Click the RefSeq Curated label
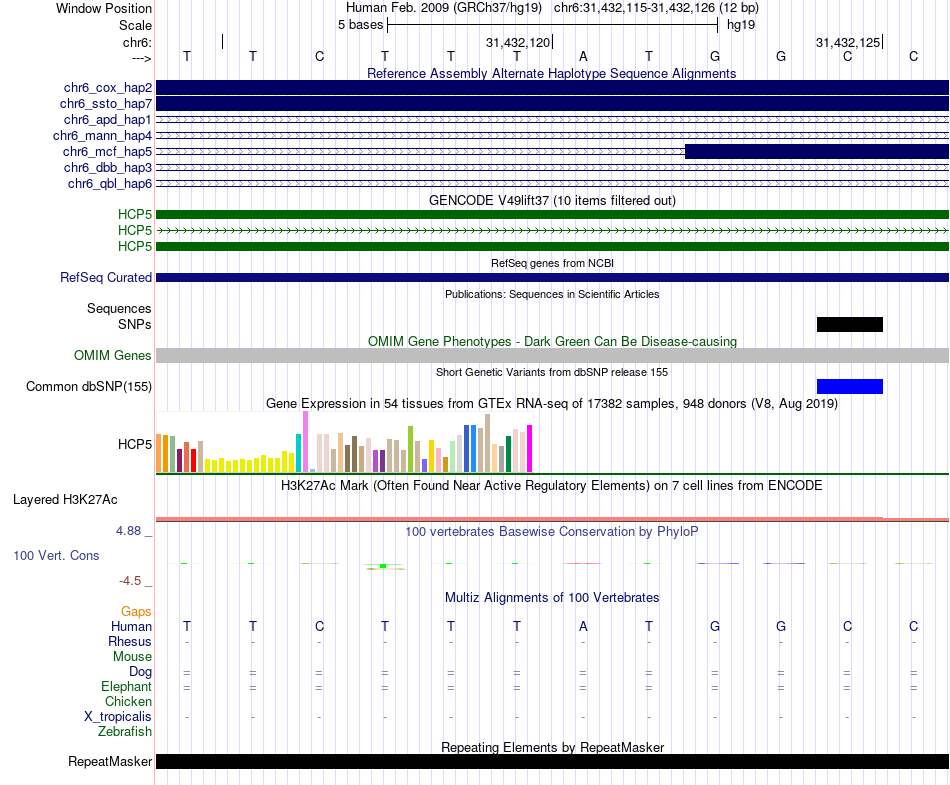 tap(105, 277)
